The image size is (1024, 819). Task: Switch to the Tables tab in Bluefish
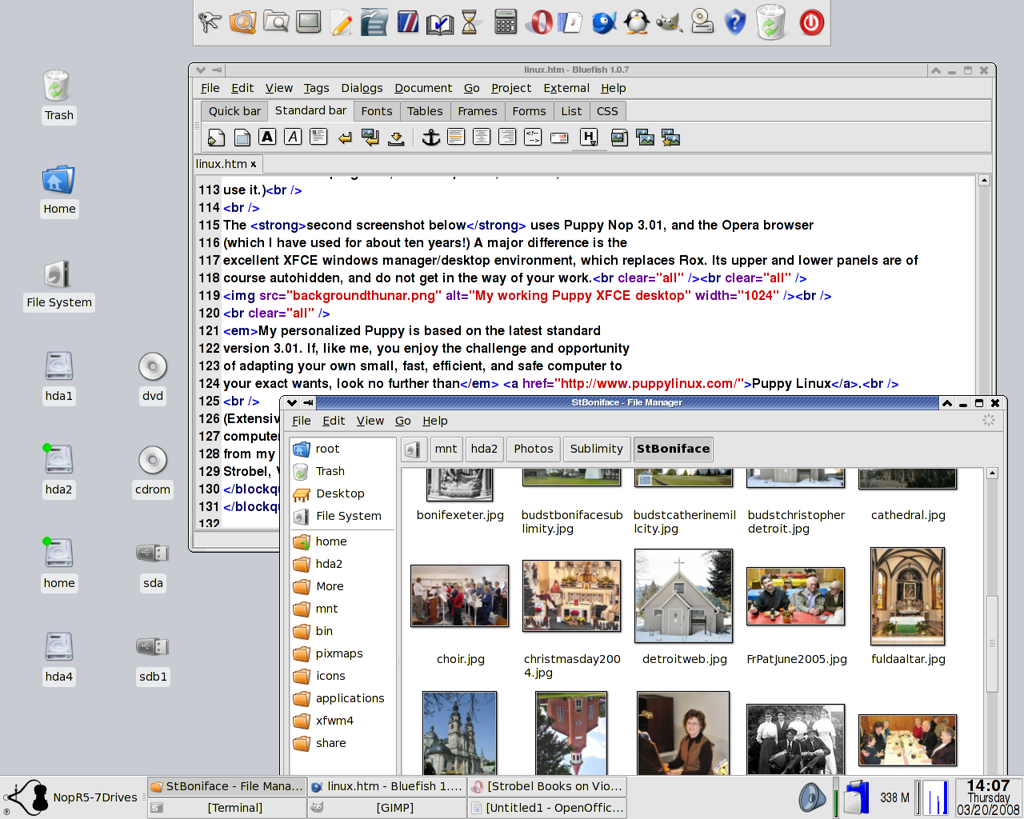(x=425, y=111)
